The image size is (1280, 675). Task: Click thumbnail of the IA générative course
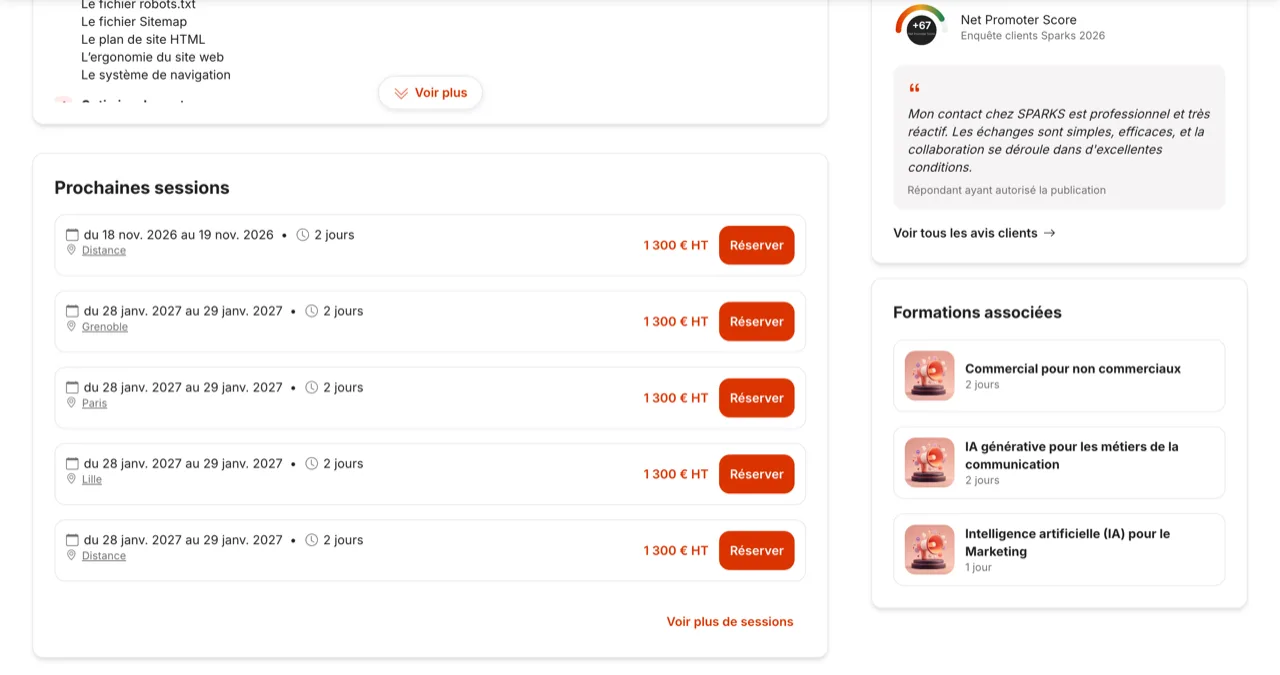point(930,463)
